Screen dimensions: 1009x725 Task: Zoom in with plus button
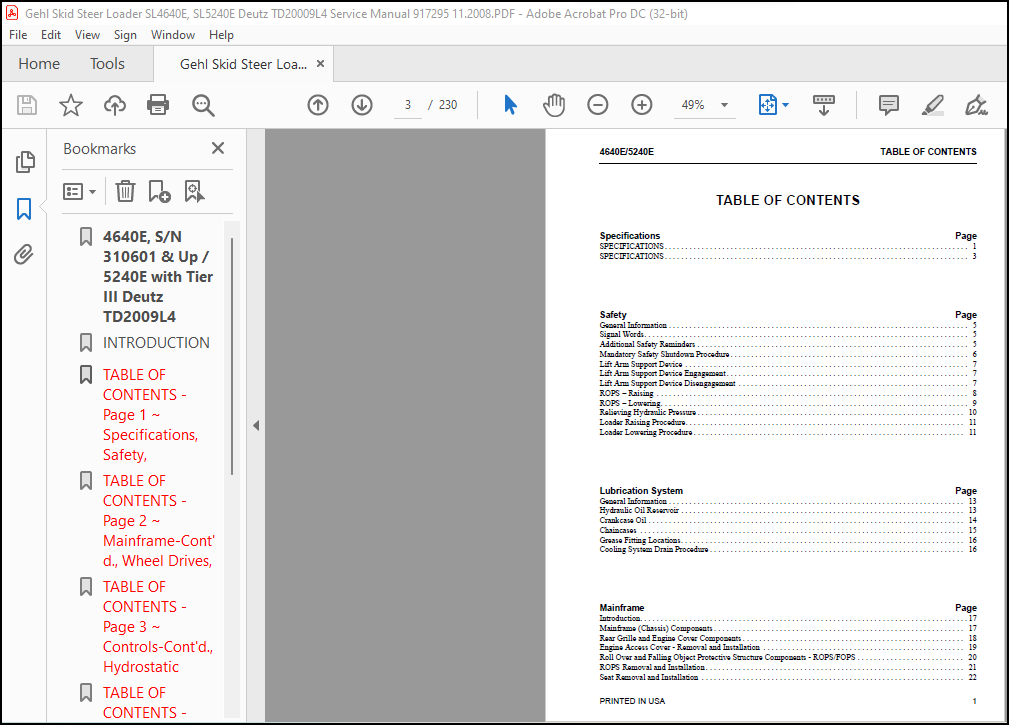pyautogui.click(x=642, y=105)
